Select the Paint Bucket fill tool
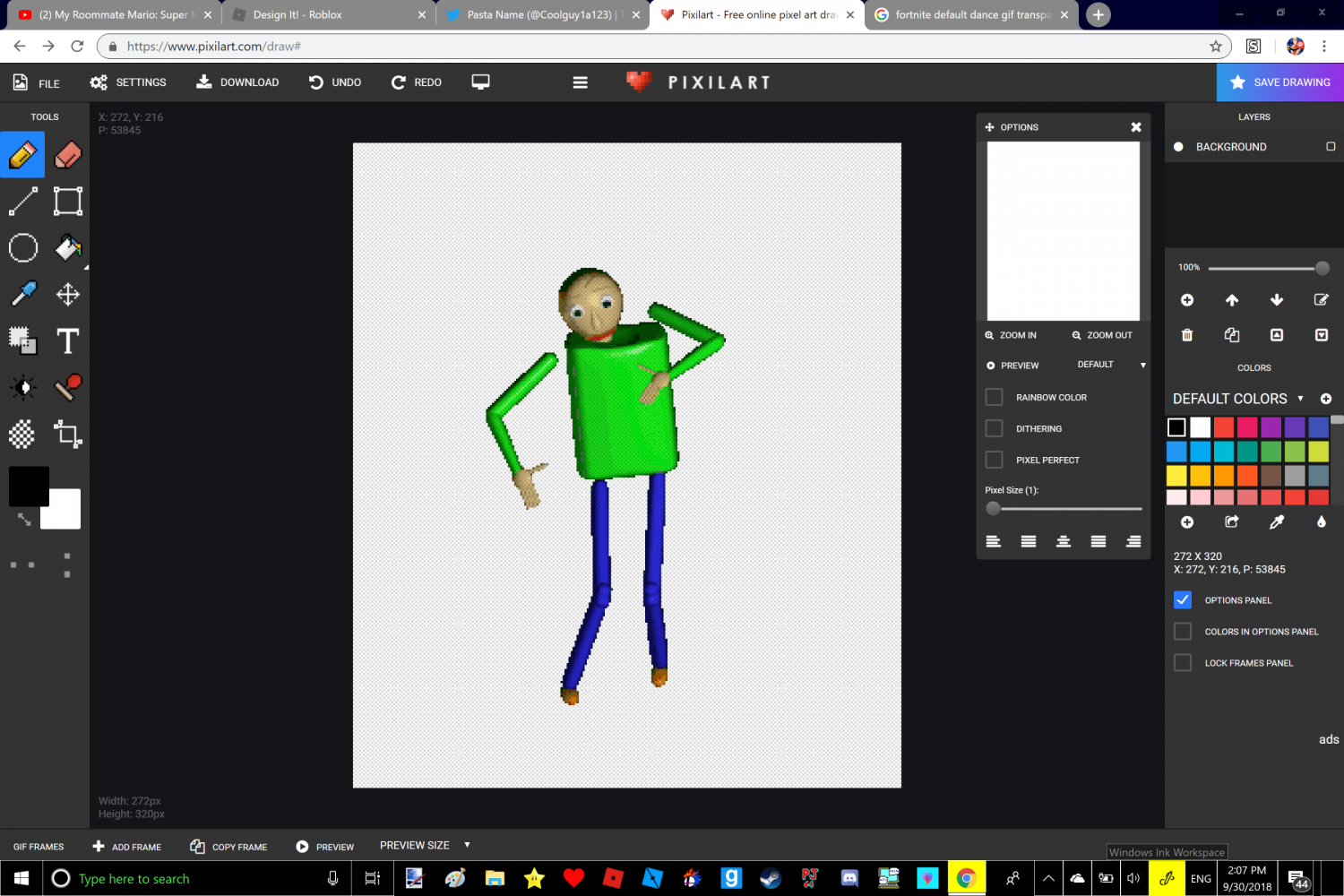The height and width of the screenshot is (896, 1344). 68,248
